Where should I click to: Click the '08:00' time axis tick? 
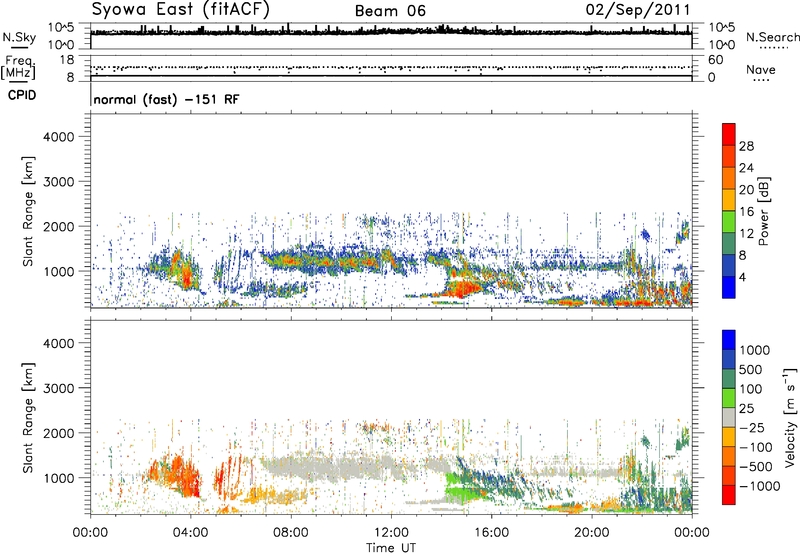(x=290, y=533)
